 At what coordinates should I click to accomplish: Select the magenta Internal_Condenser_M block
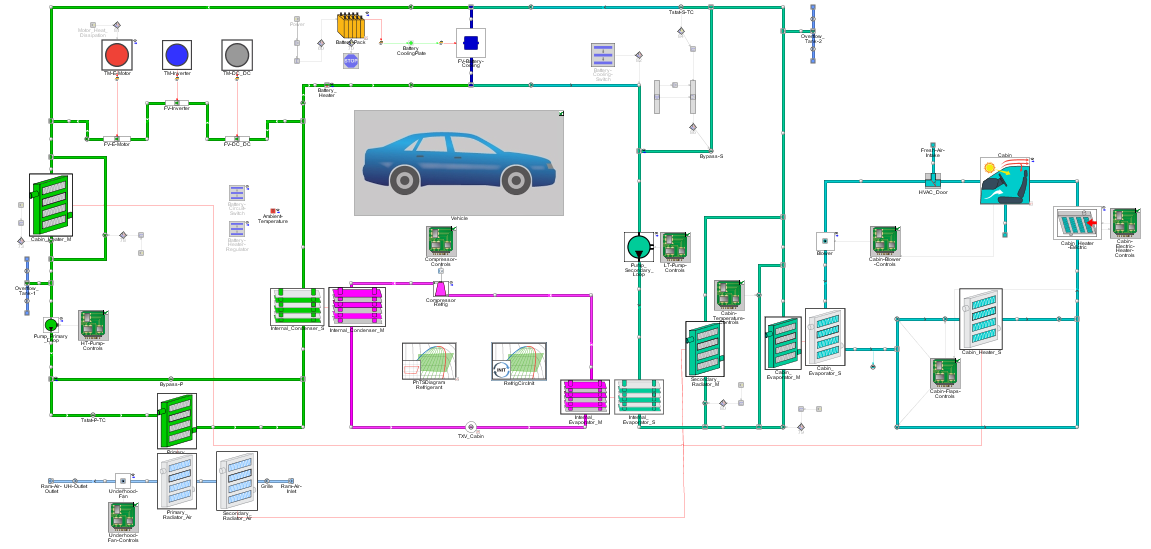point(357,306)
